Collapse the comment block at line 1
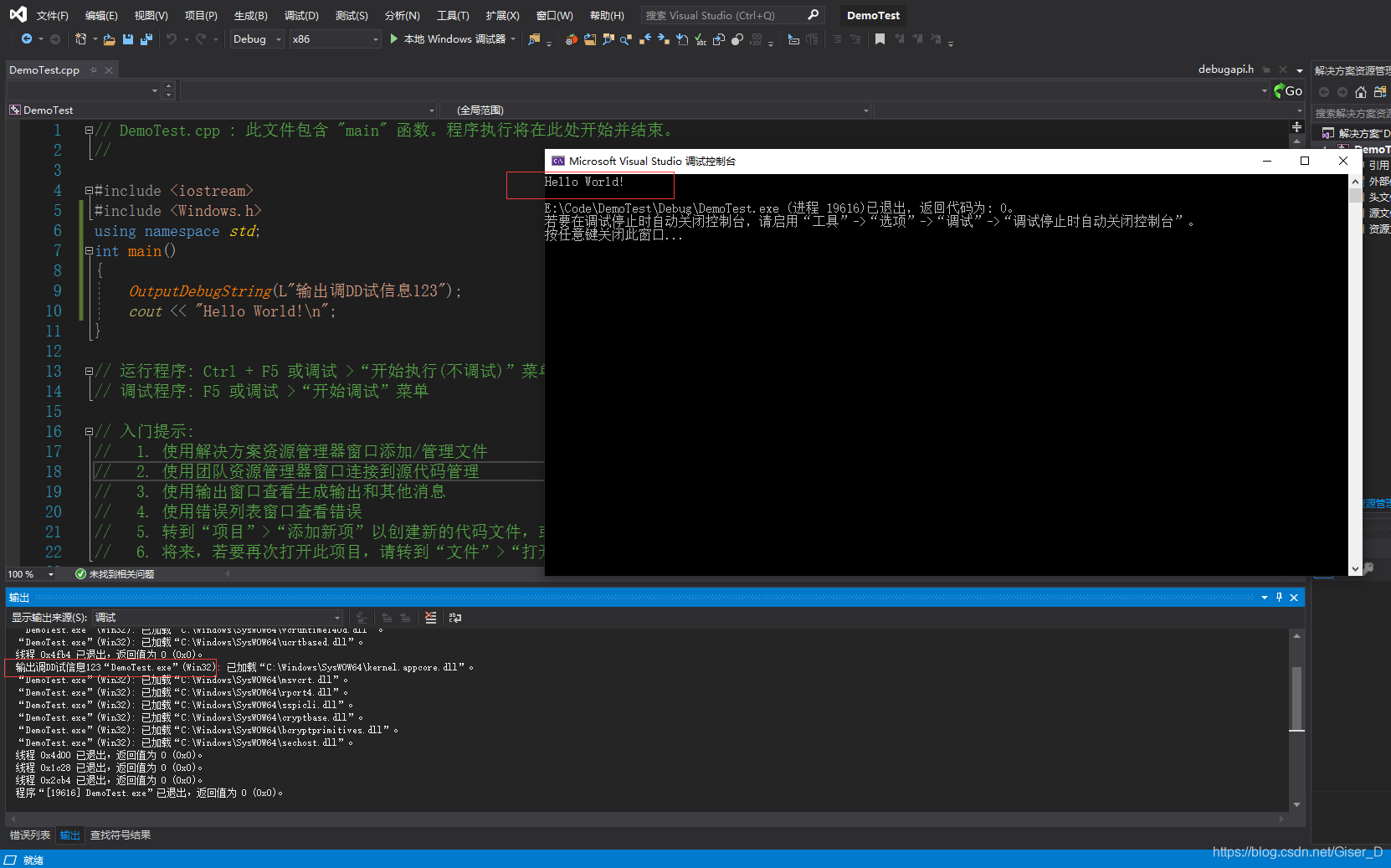Viewport: 1391px width, 868px height. [x=89, y=131]
